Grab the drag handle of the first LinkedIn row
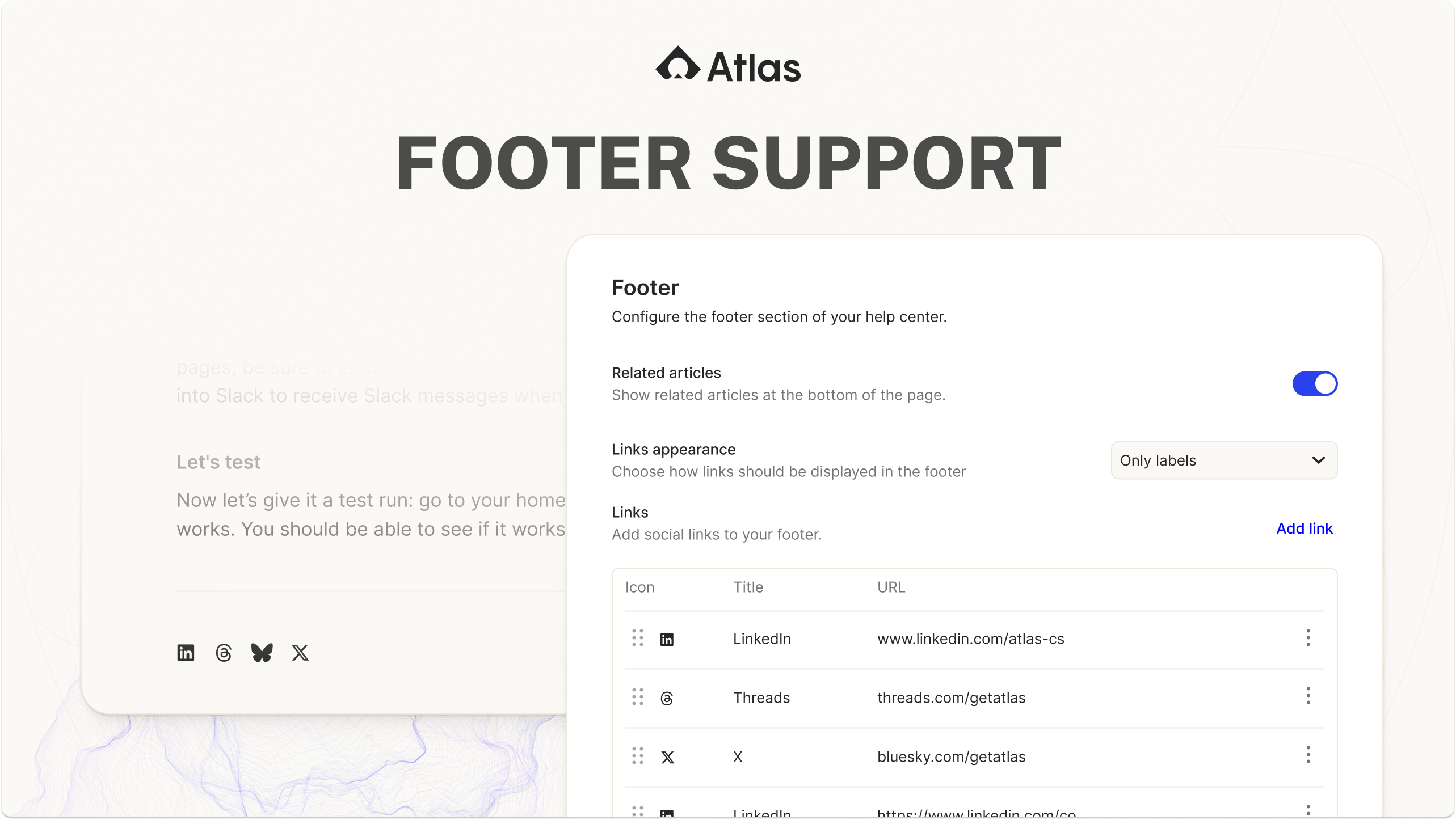Screen dimensions: 1456x820 pos(638,638)
